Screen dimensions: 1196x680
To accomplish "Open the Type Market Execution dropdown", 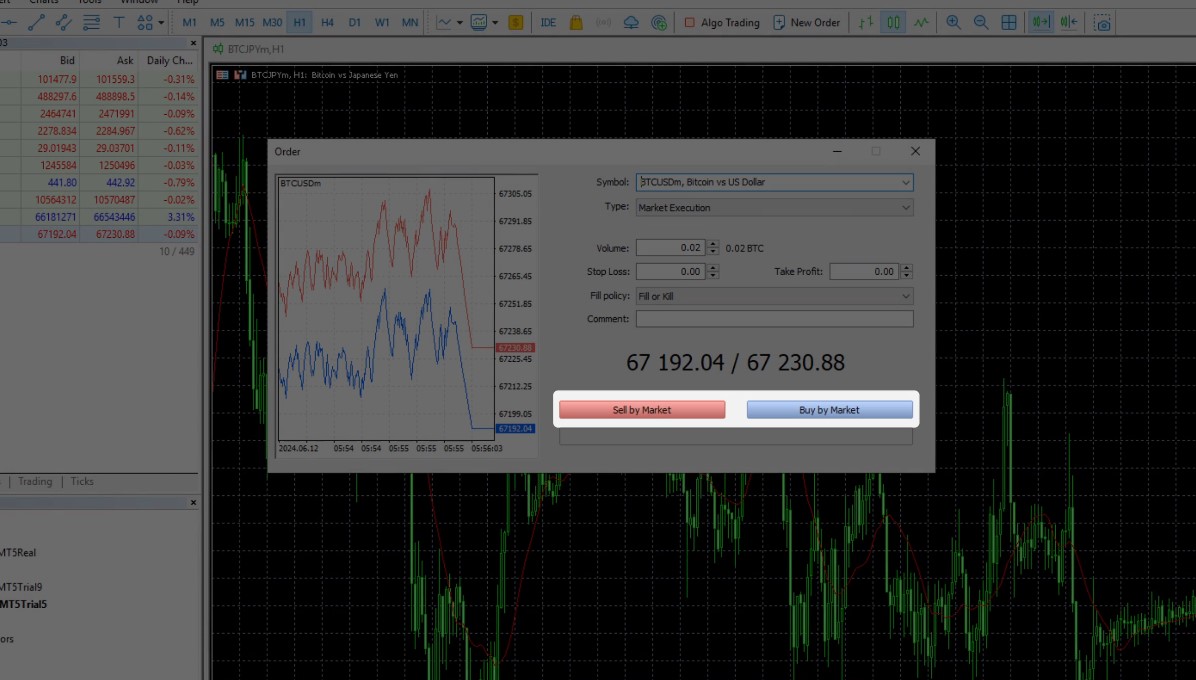I will [774, 207].
